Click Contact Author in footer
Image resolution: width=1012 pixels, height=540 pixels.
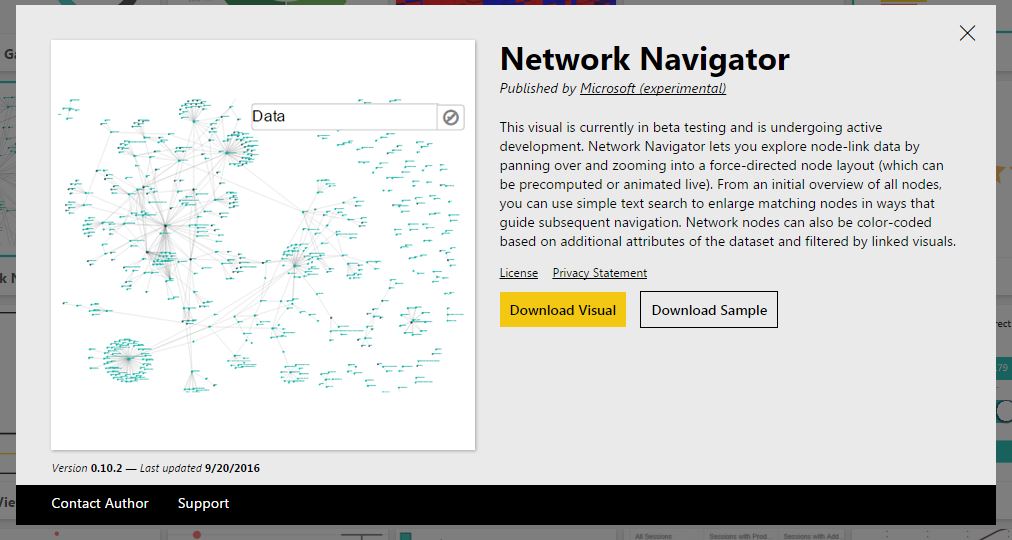pyautogui.click(x=100, y=503)
